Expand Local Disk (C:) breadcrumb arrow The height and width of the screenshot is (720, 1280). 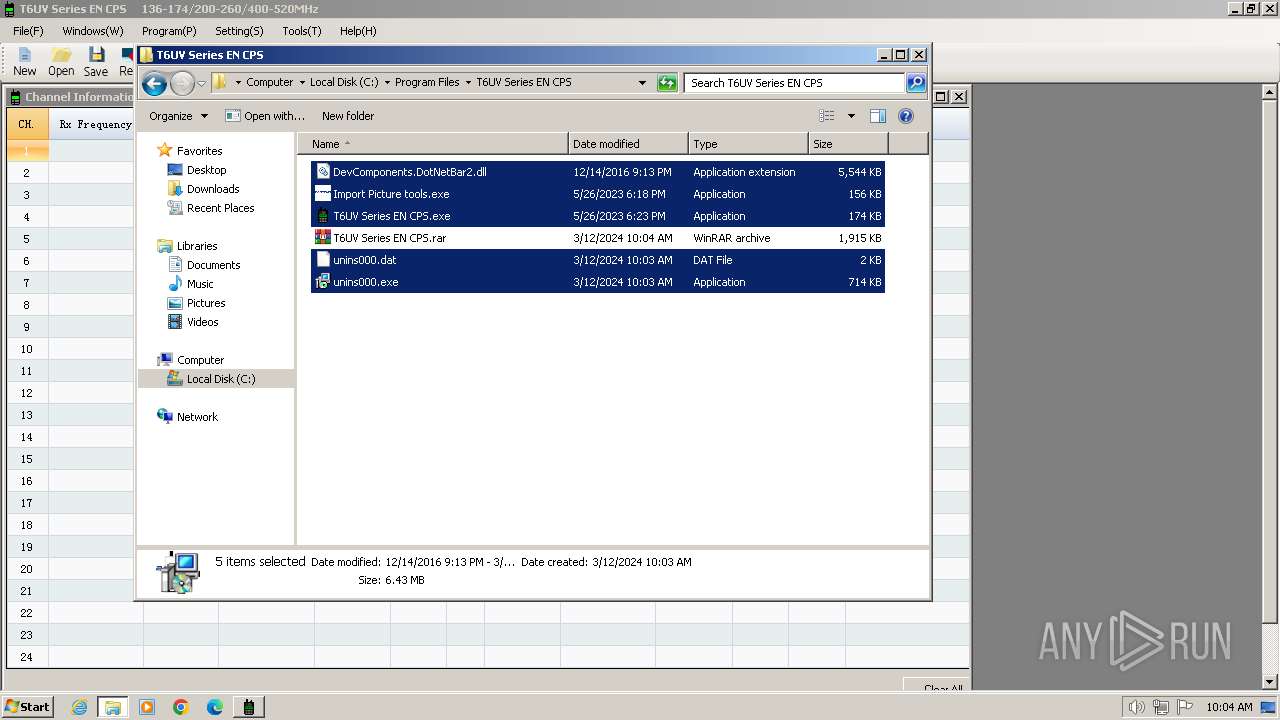click(x=386, y=83)
